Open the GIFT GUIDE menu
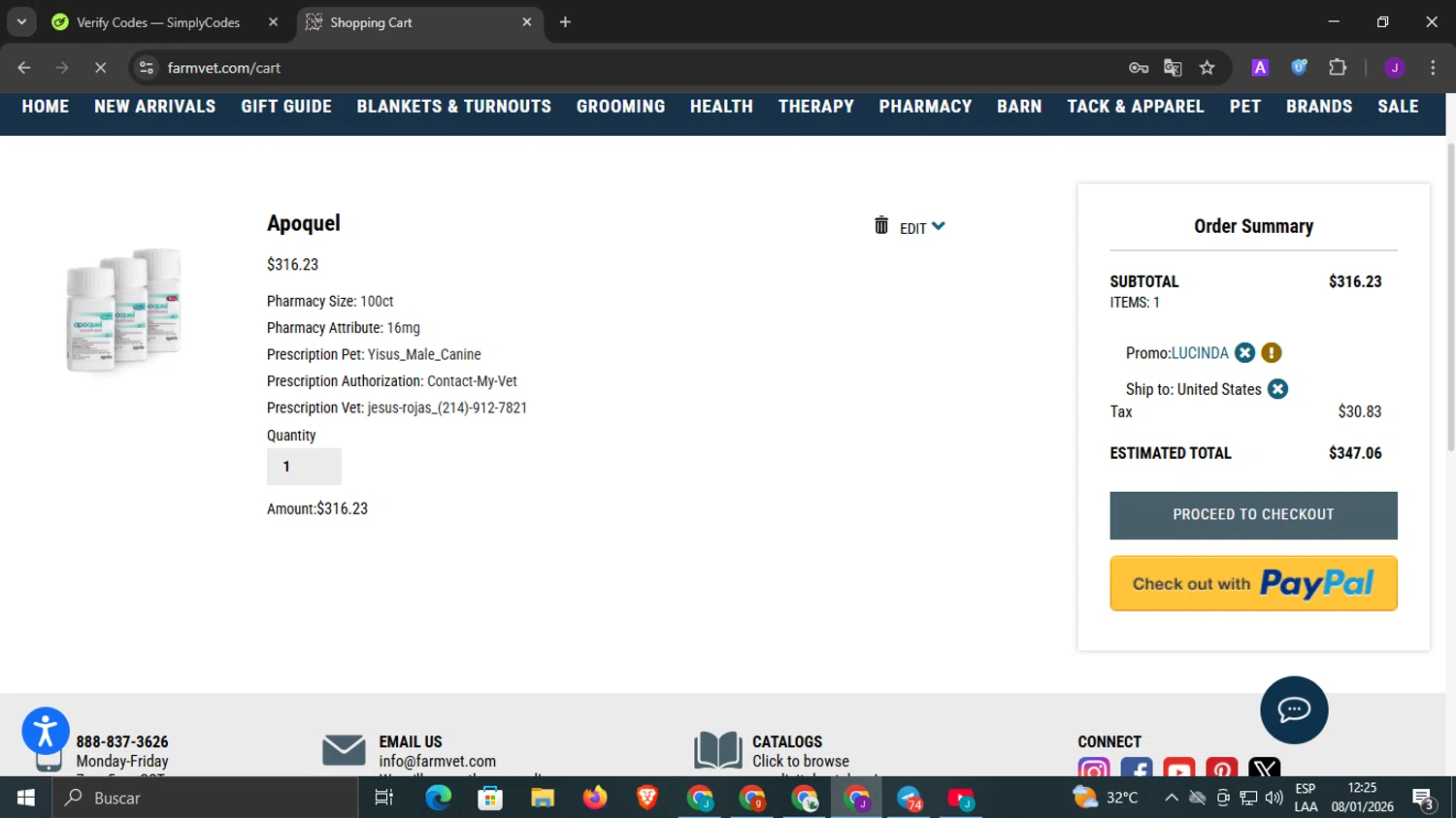 [x=286, y=107]
